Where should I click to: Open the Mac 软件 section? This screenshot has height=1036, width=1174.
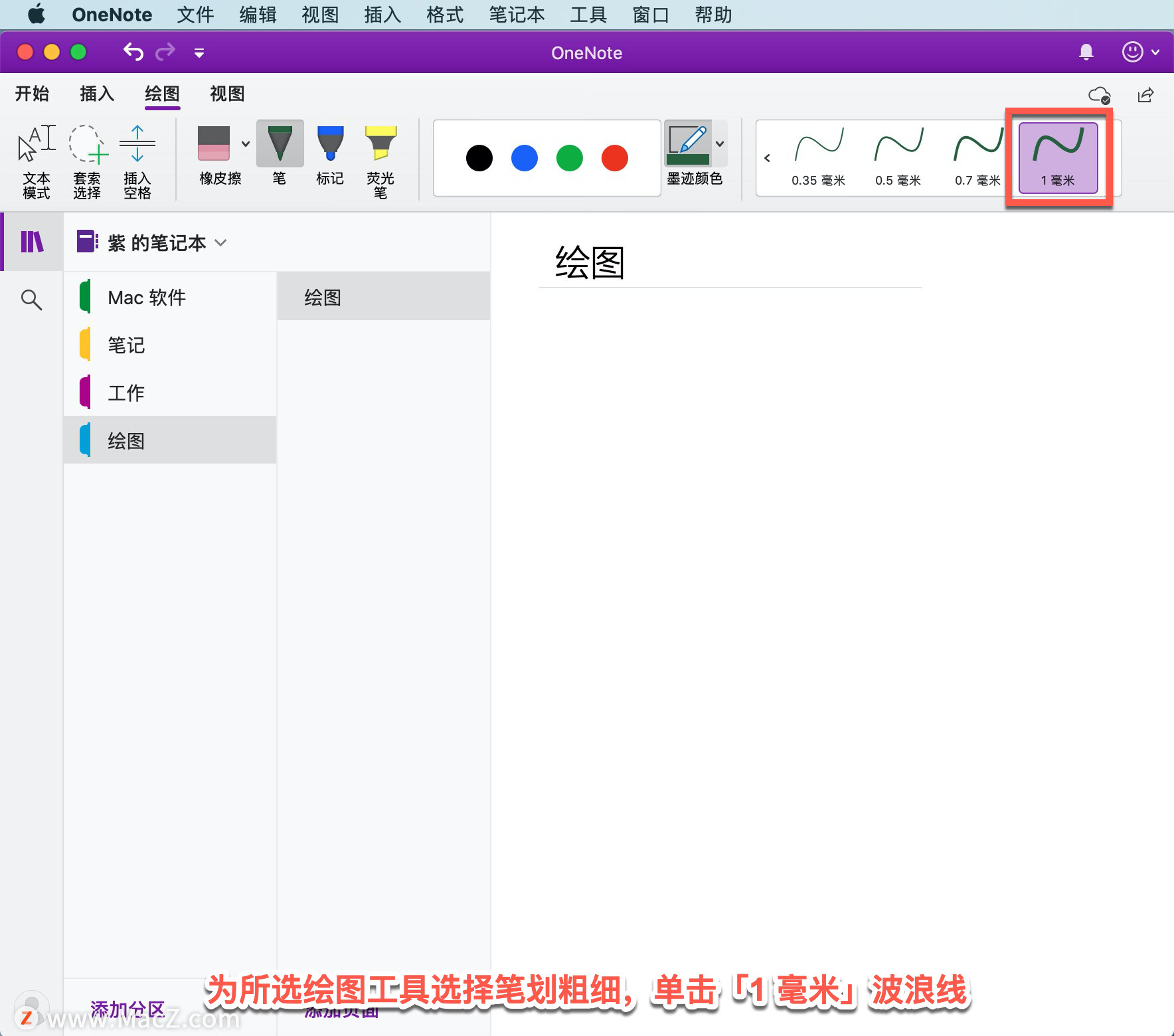pos(170,297)
